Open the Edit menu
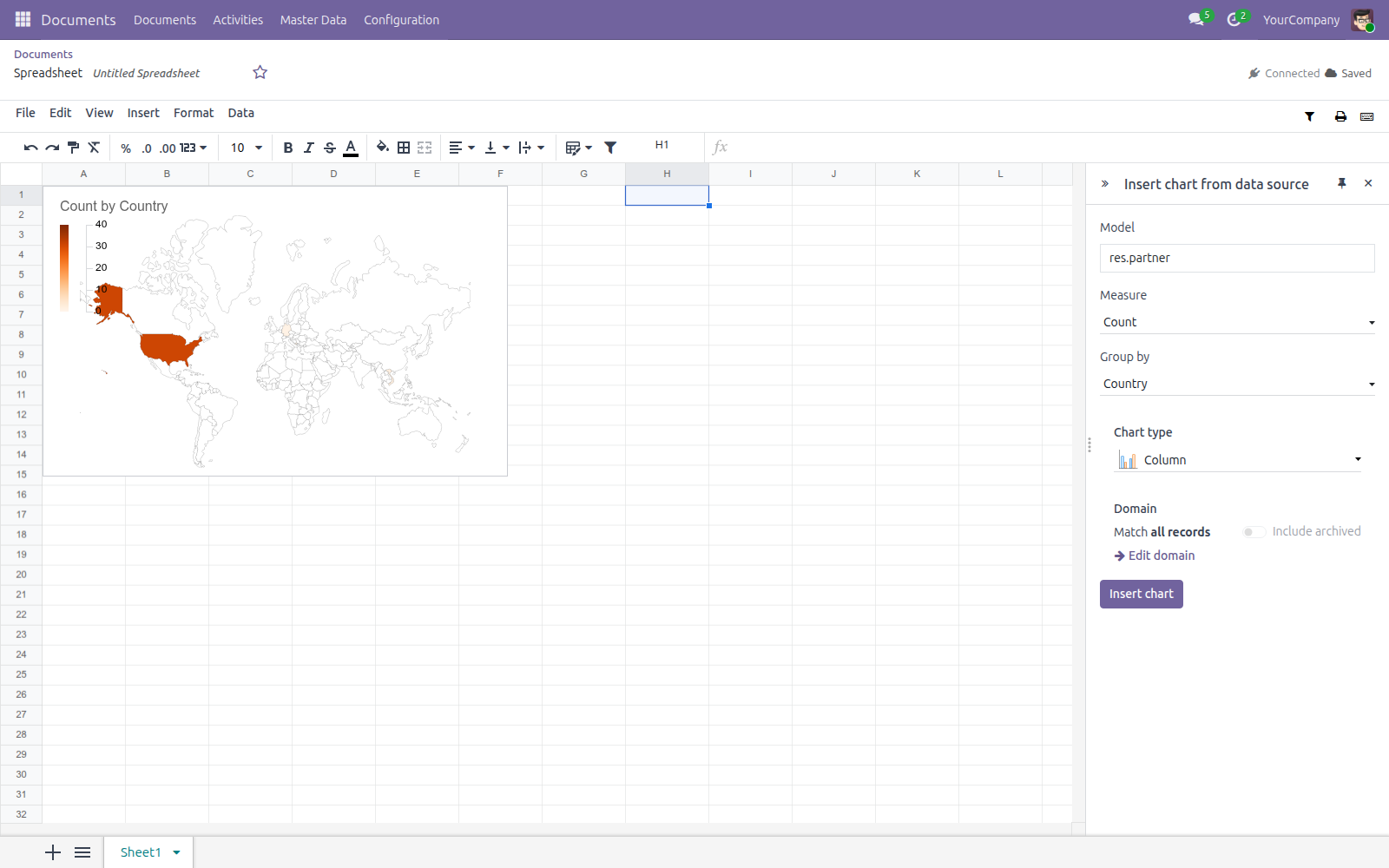The height and width of the screenshot is (868, 1389). pyautogui.click(x=60, y=113)
